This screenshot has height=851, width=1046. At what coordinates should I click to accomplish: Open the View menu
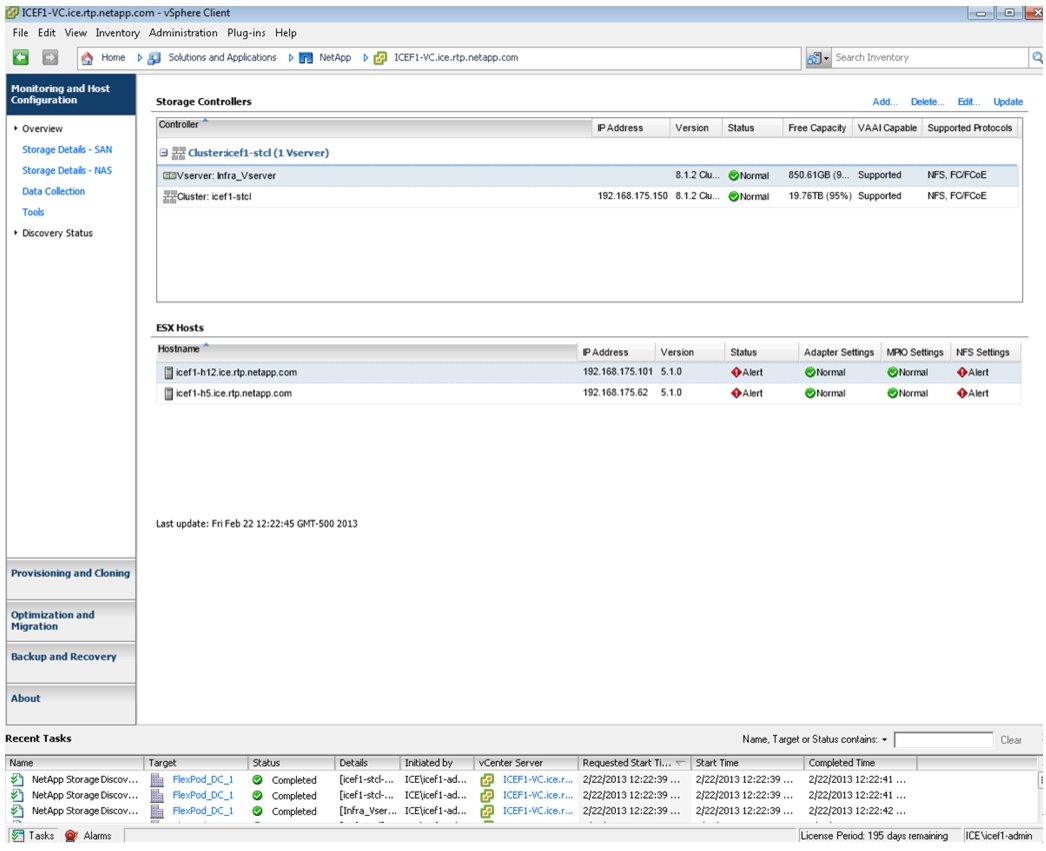pos(75,33)
